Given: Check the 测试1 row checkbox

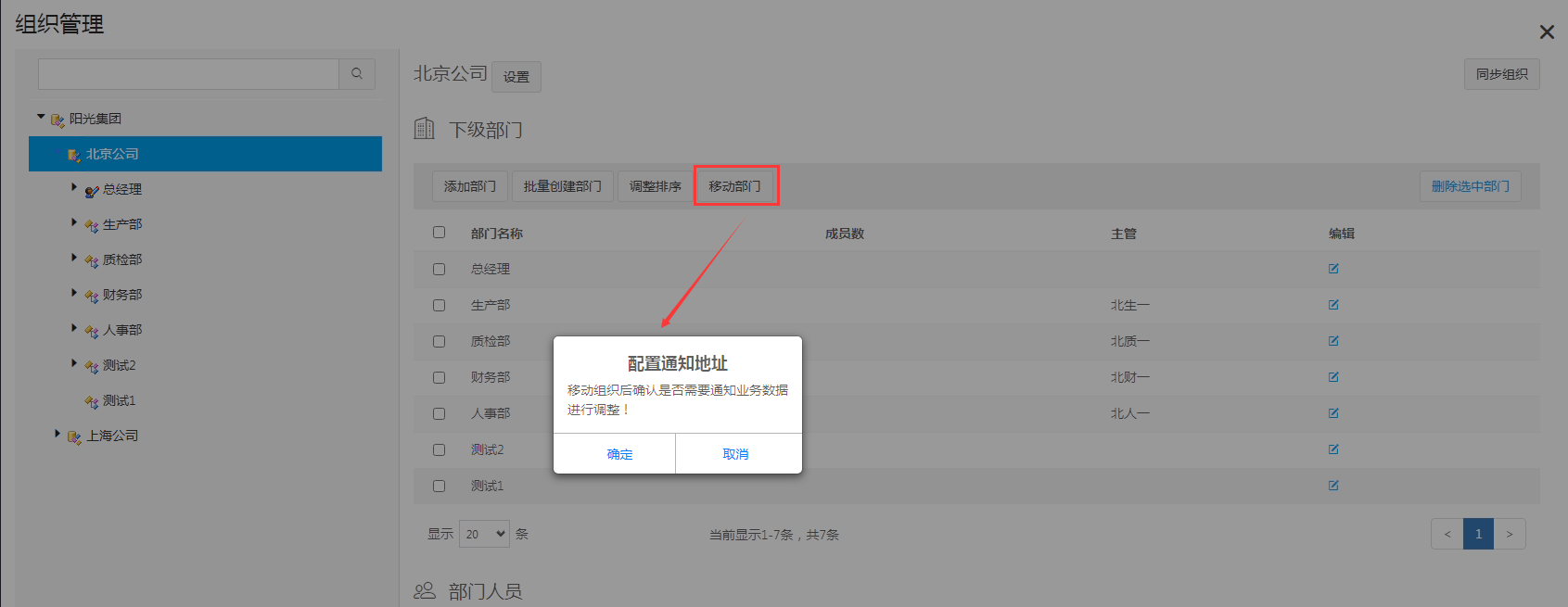Looking at the screenshot, I should [x=439, y=486].
